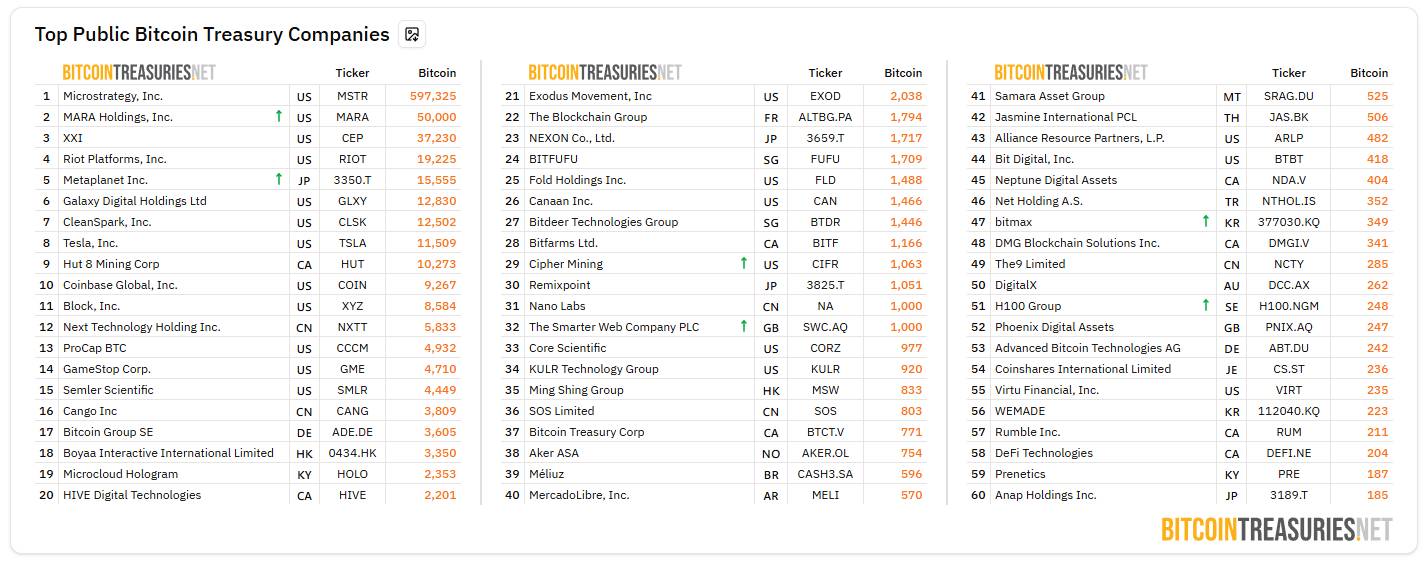This screenshot has width=1425, height=562.
Task: Open Microstrategy, Inc. company entry
Action: pos(113,96)
